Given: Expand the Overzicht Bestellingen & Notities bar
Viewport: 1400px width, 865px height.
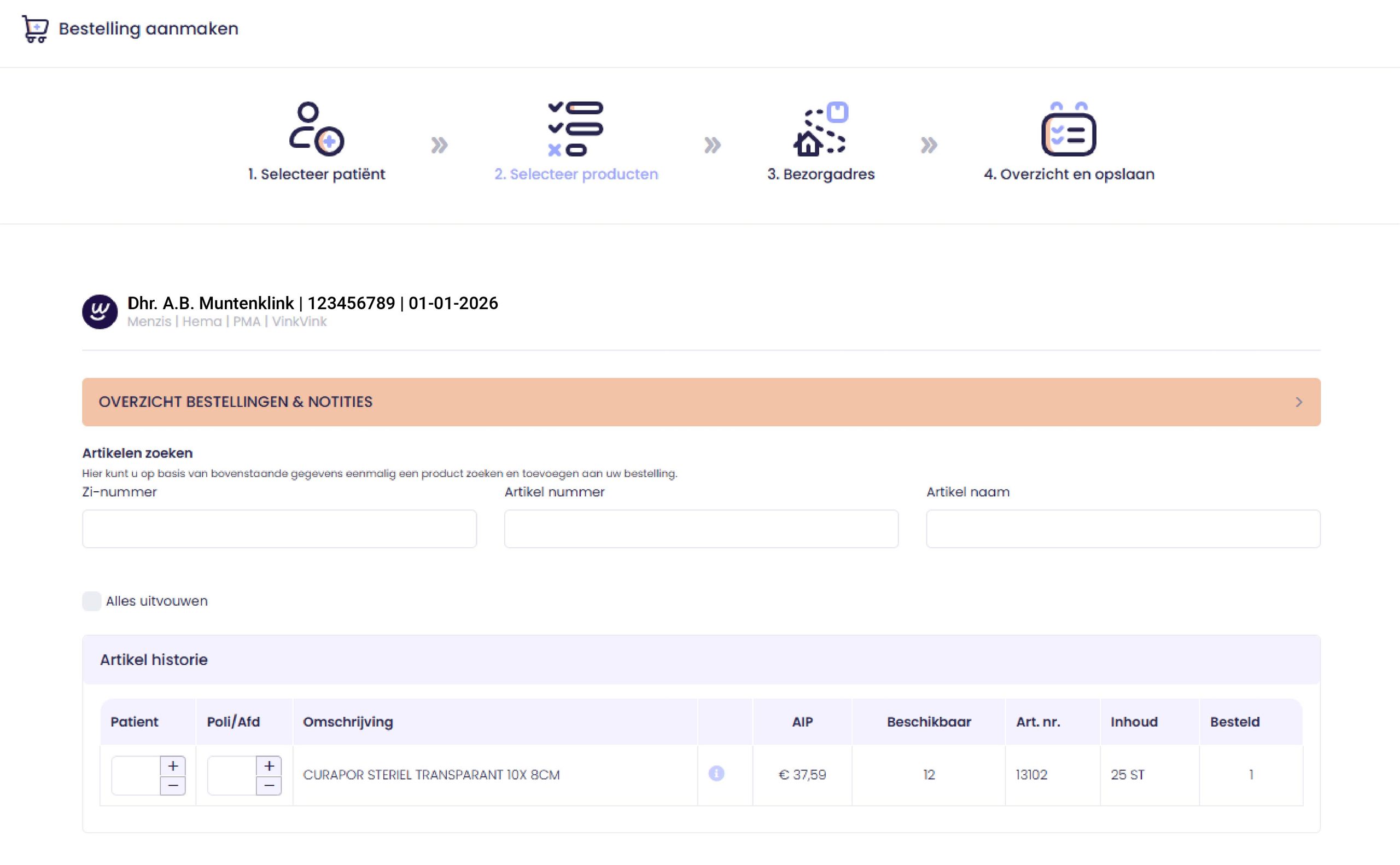Looking at the screenshot, I should [x=701, y=402].
